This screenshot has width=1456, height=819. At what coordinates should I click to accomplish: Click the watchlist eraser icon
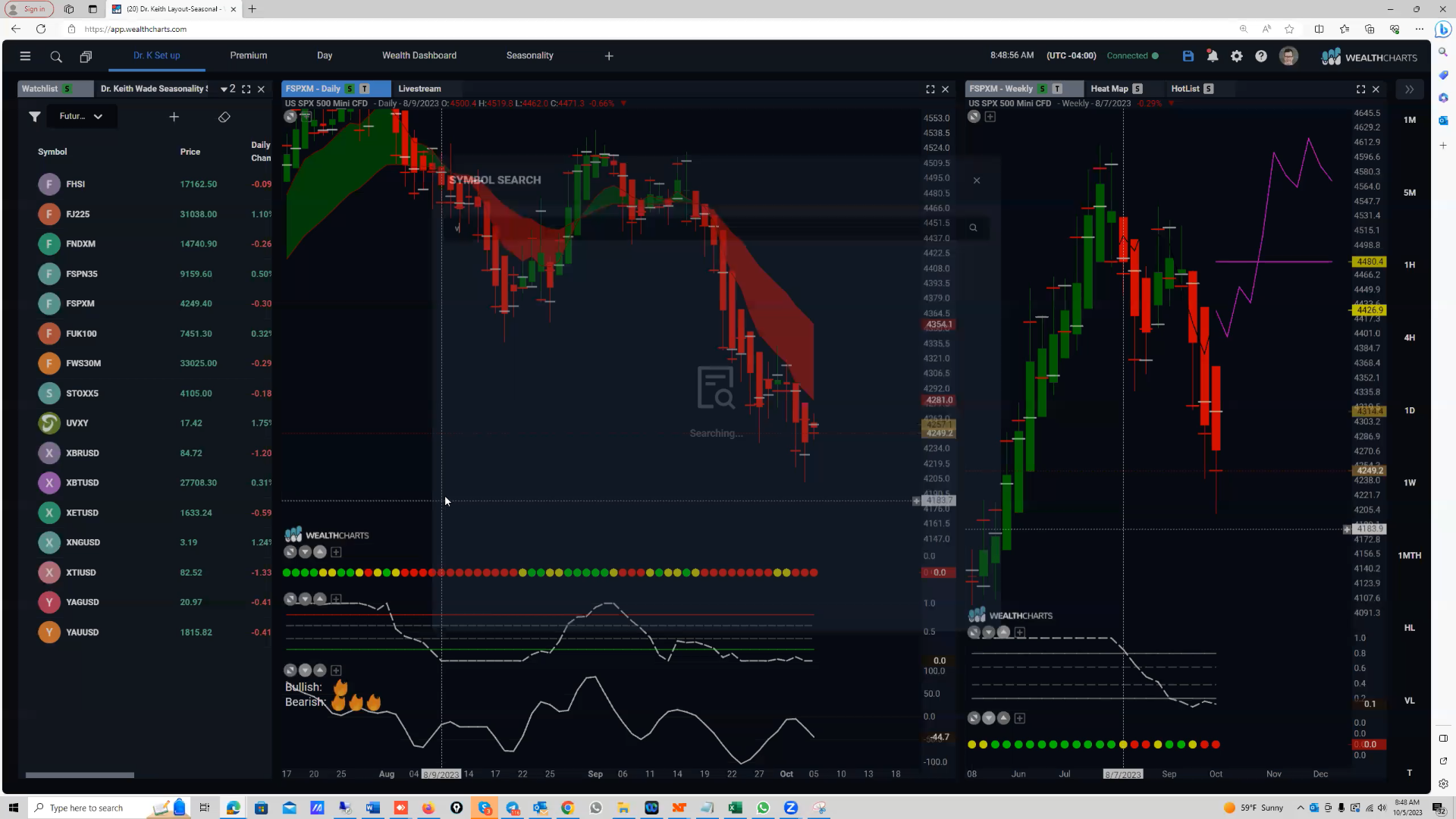224,117
